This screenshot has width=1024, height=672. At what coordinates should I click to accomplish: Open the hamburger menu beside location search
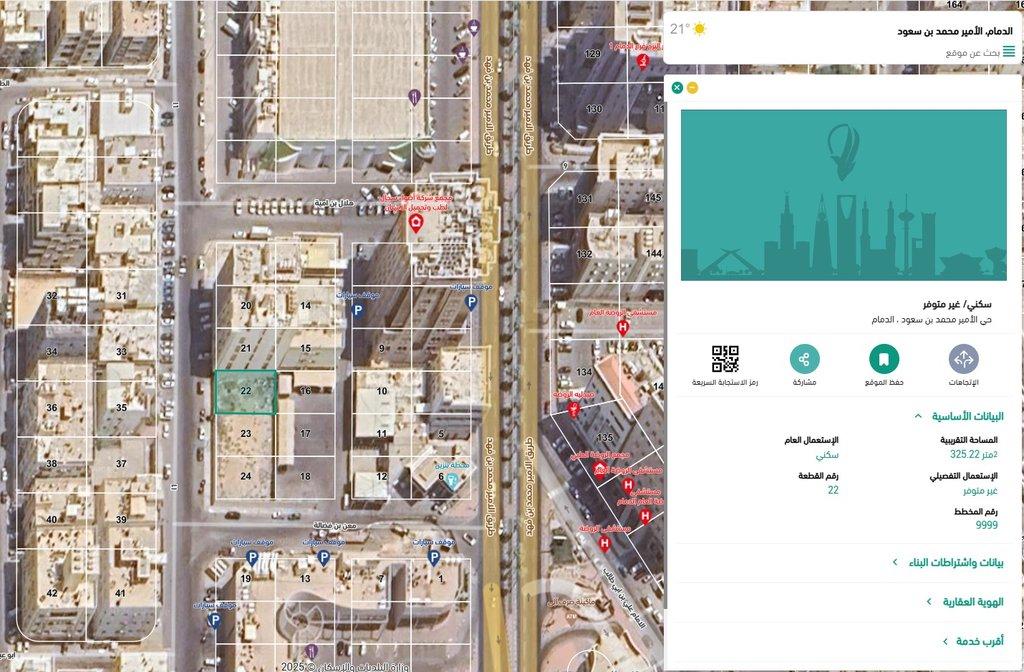point(1008,51)
